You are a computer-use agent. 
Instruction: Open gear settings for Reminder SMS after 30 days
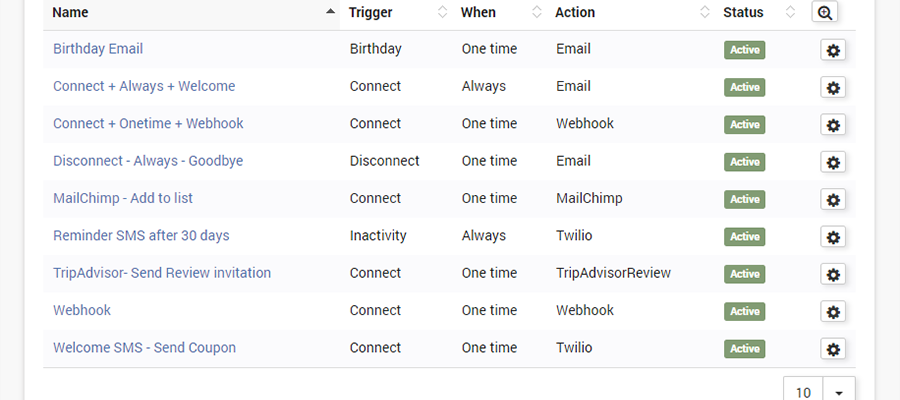(833, 237)
